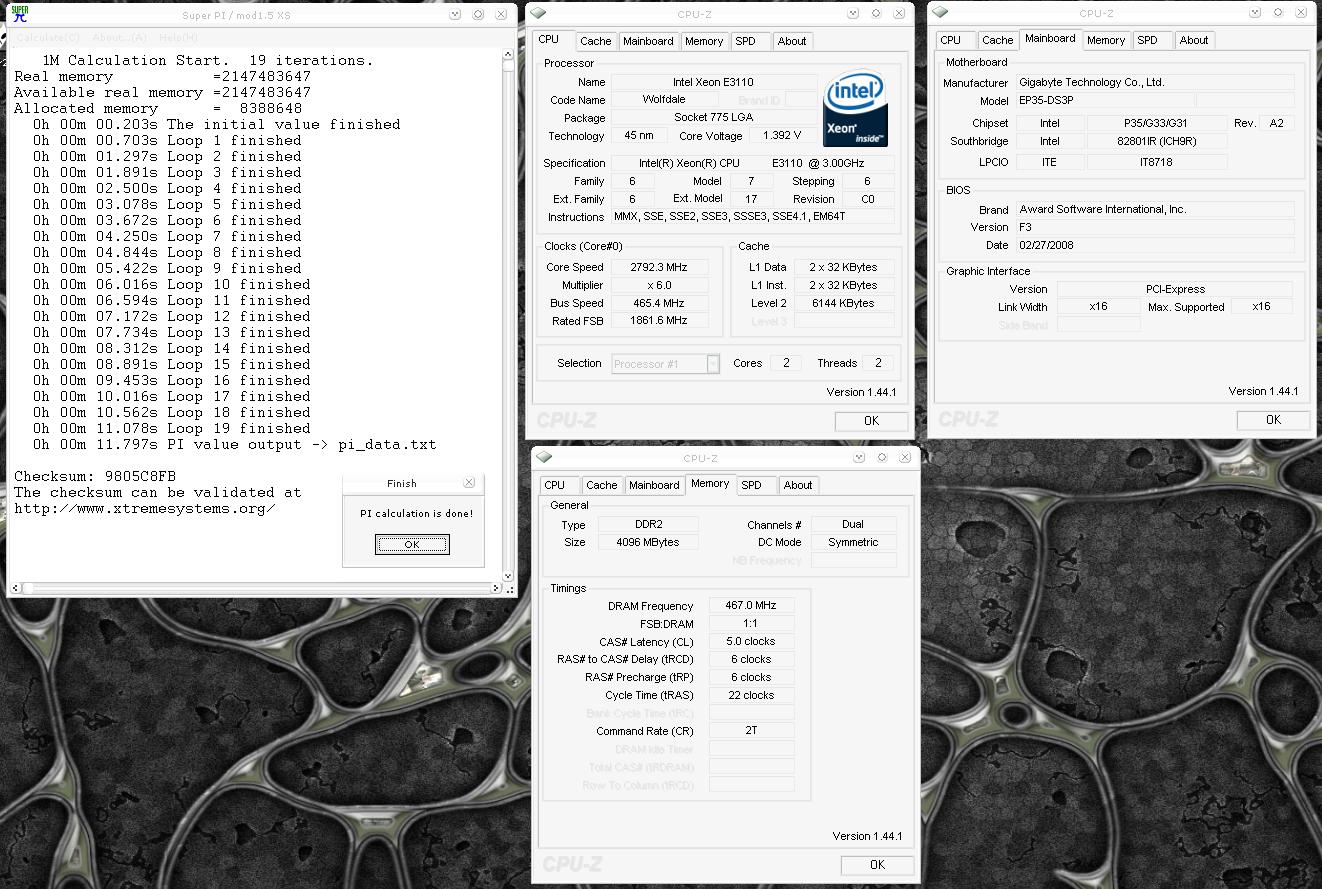Switch to the About tab in CPU-Z Mainboard window

(1194, 40)
